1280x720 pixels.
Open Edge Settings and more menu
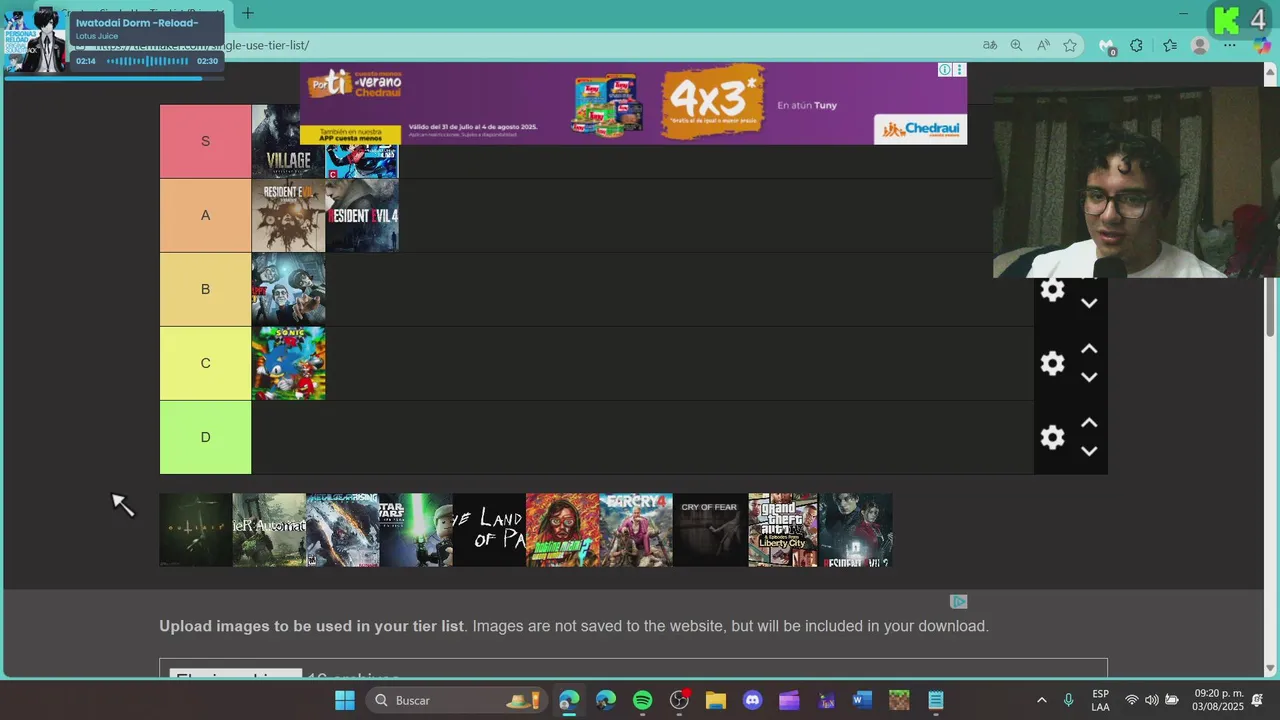coord(1230,45)
